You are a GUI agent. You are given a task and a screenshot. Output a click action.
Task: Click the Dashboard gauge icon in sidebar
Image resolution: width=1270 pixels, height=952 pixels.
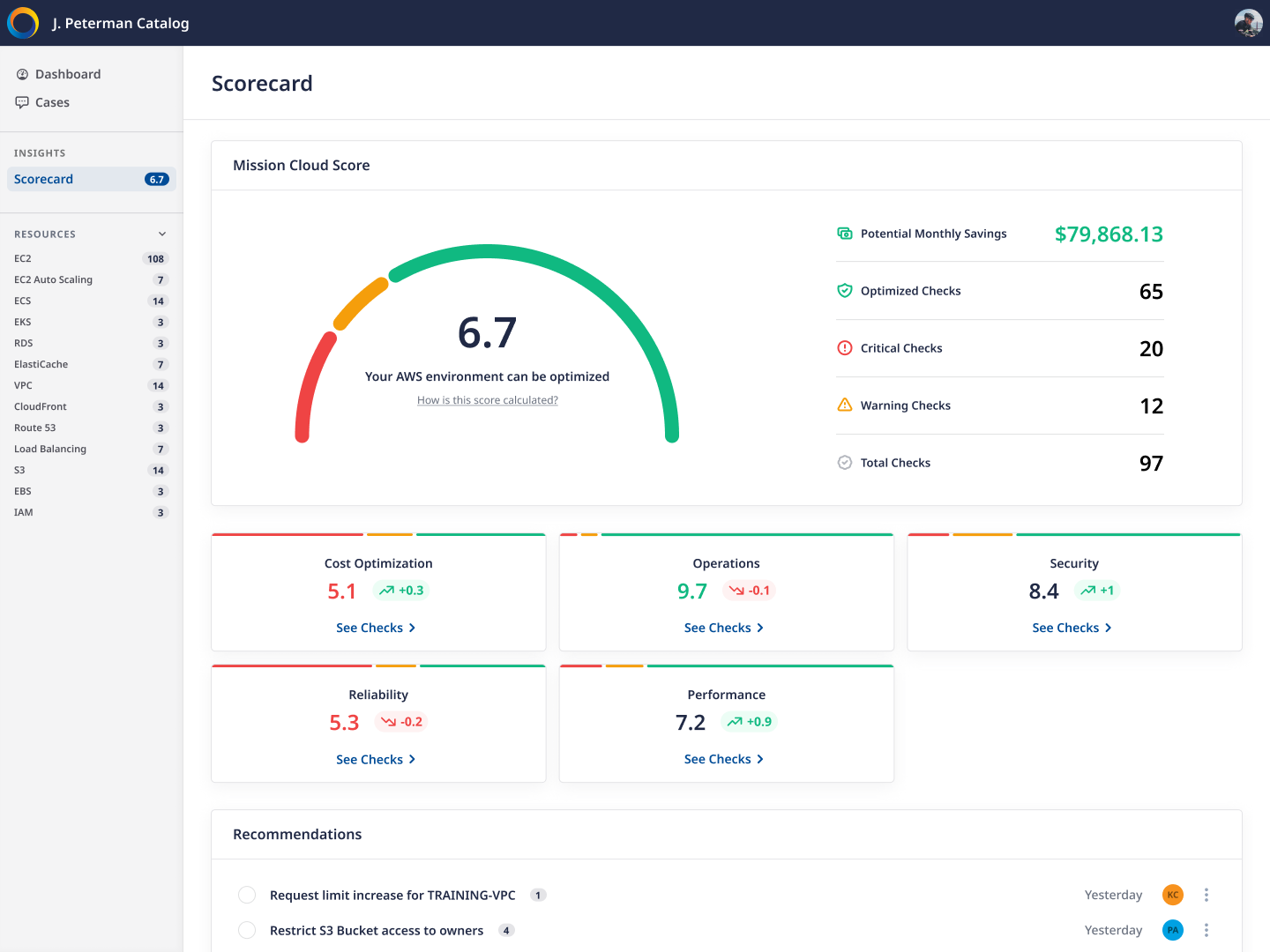pyautogui.click(x=22, y=74)
